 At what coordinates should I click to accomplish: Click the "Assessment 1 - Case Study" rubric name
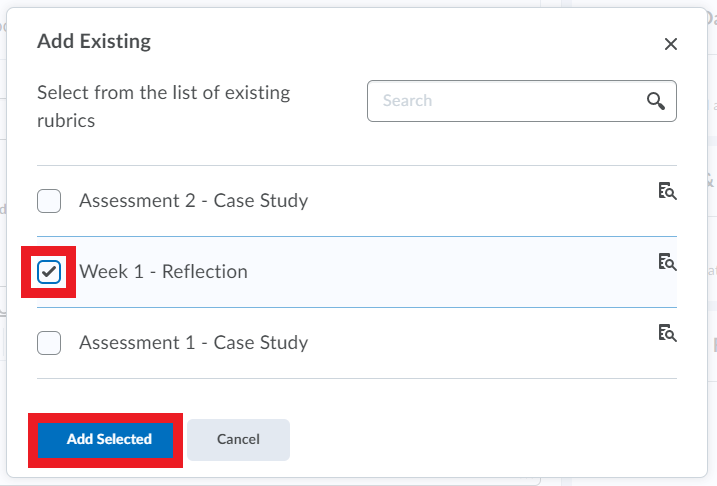coord(193,343)
